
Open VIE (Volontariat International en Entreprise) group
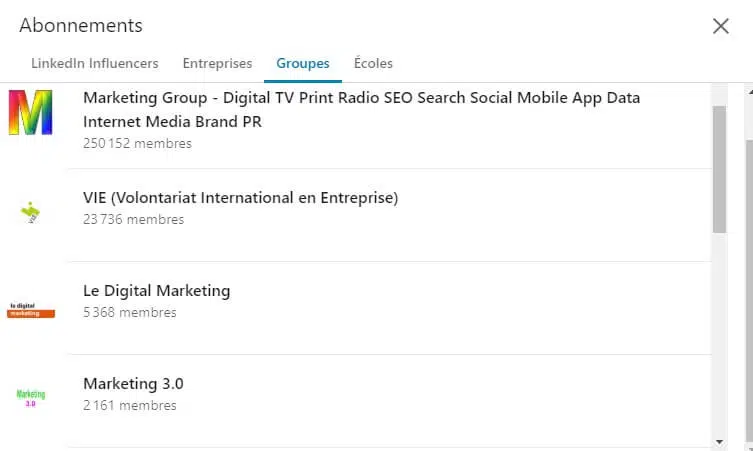(x=240, y=198)
